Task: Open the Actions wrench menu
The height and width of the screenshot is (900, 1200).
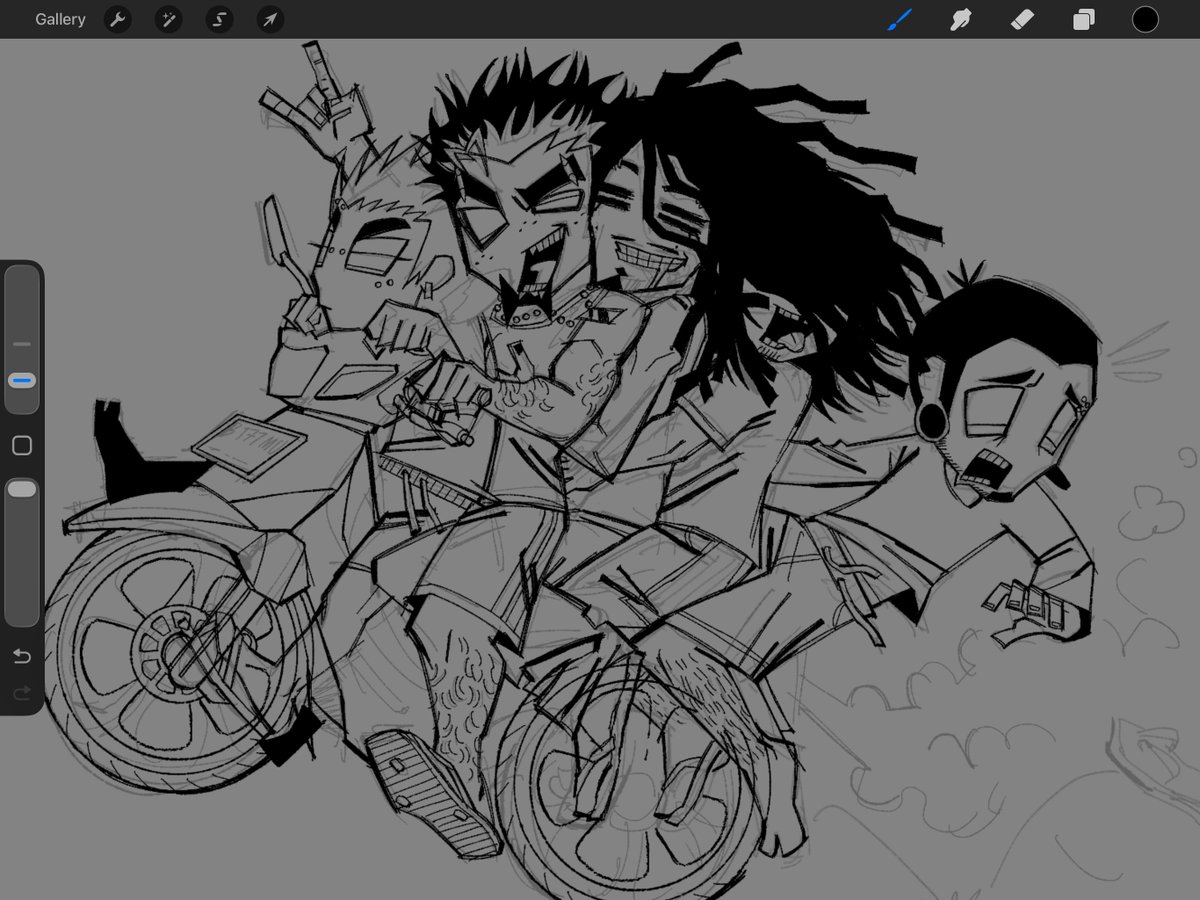Action: point(118,19)
